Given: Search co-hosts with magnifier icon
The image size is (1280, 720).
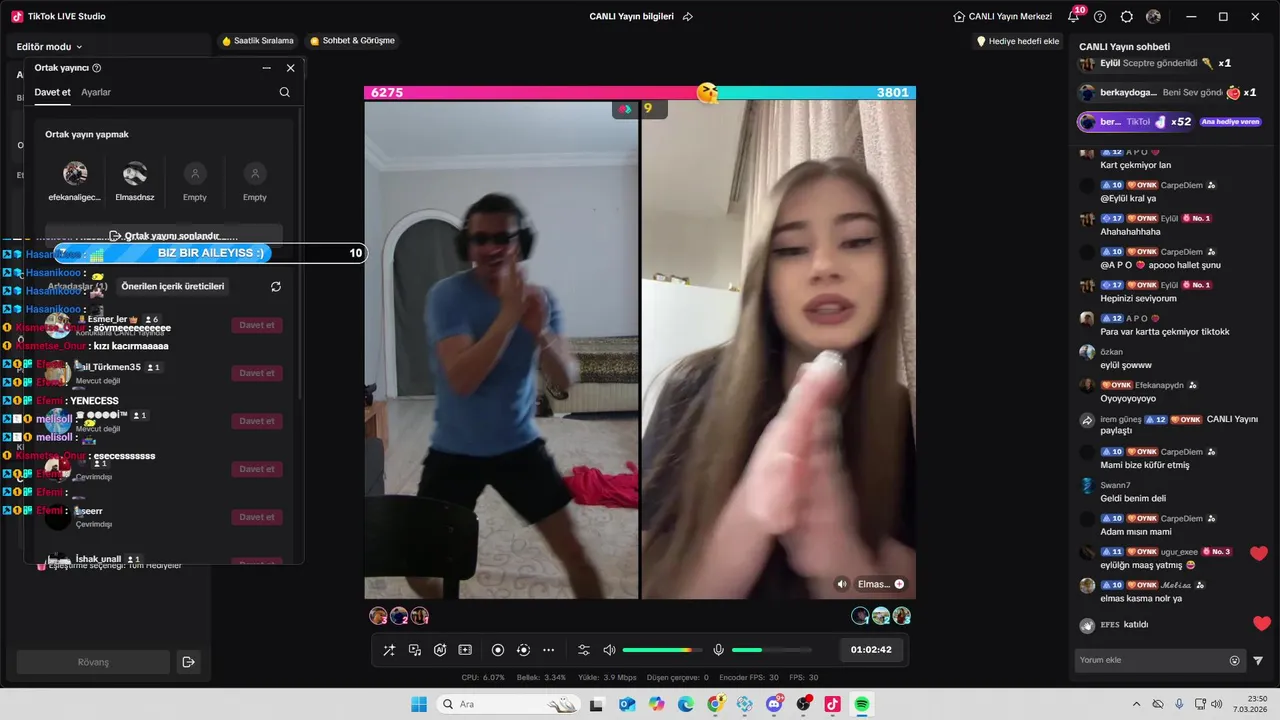Looking at the screenshot, I should point(285,92).
